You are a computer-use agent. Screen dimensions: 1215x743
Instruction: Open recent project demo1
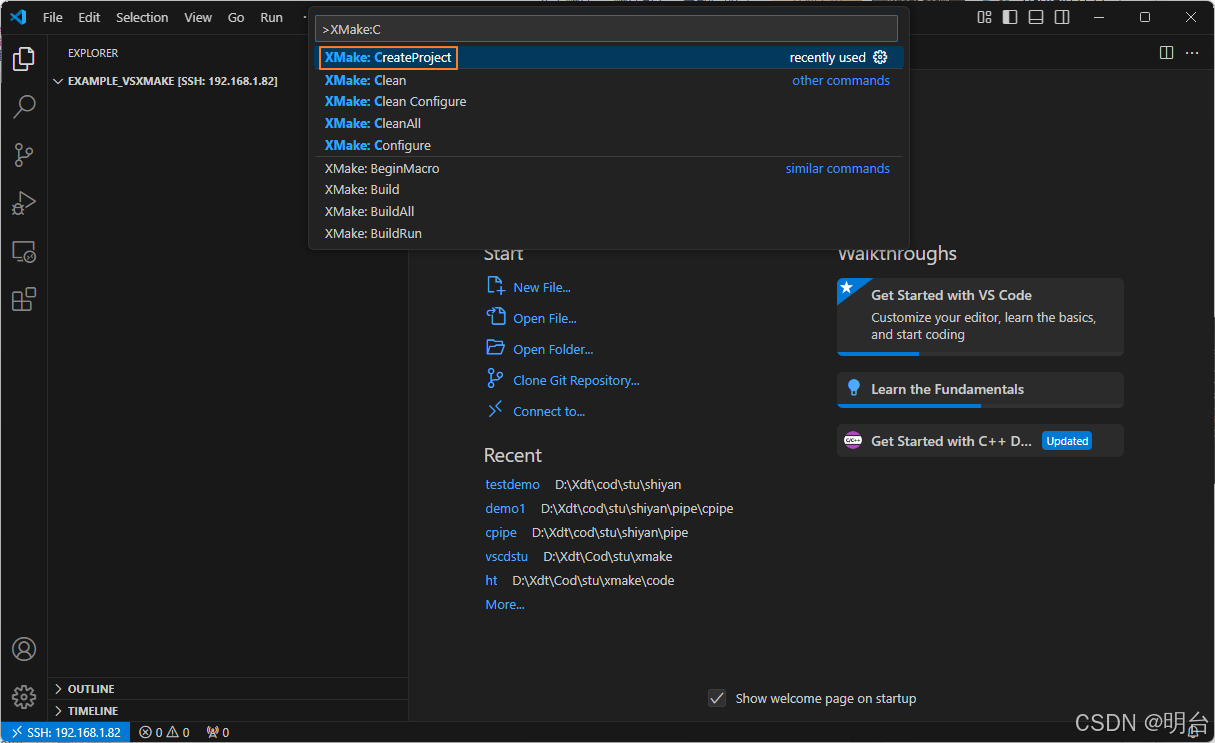coord(505,508)
